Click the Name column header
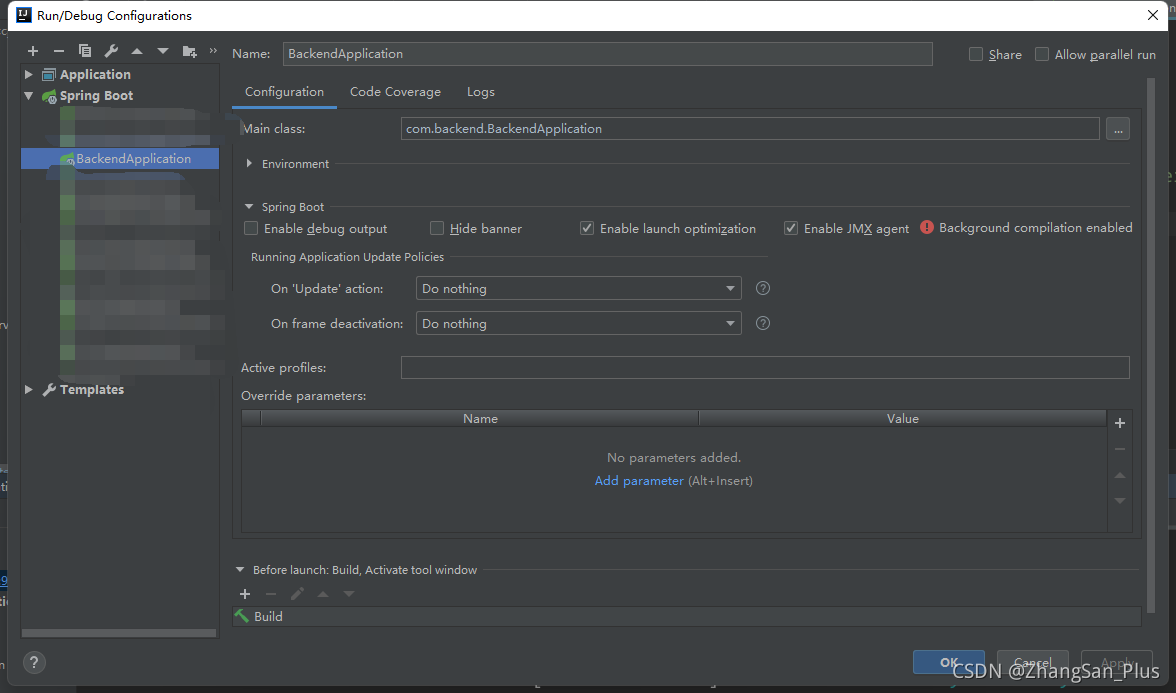The image size is (1176, 693). click(480, 418)
